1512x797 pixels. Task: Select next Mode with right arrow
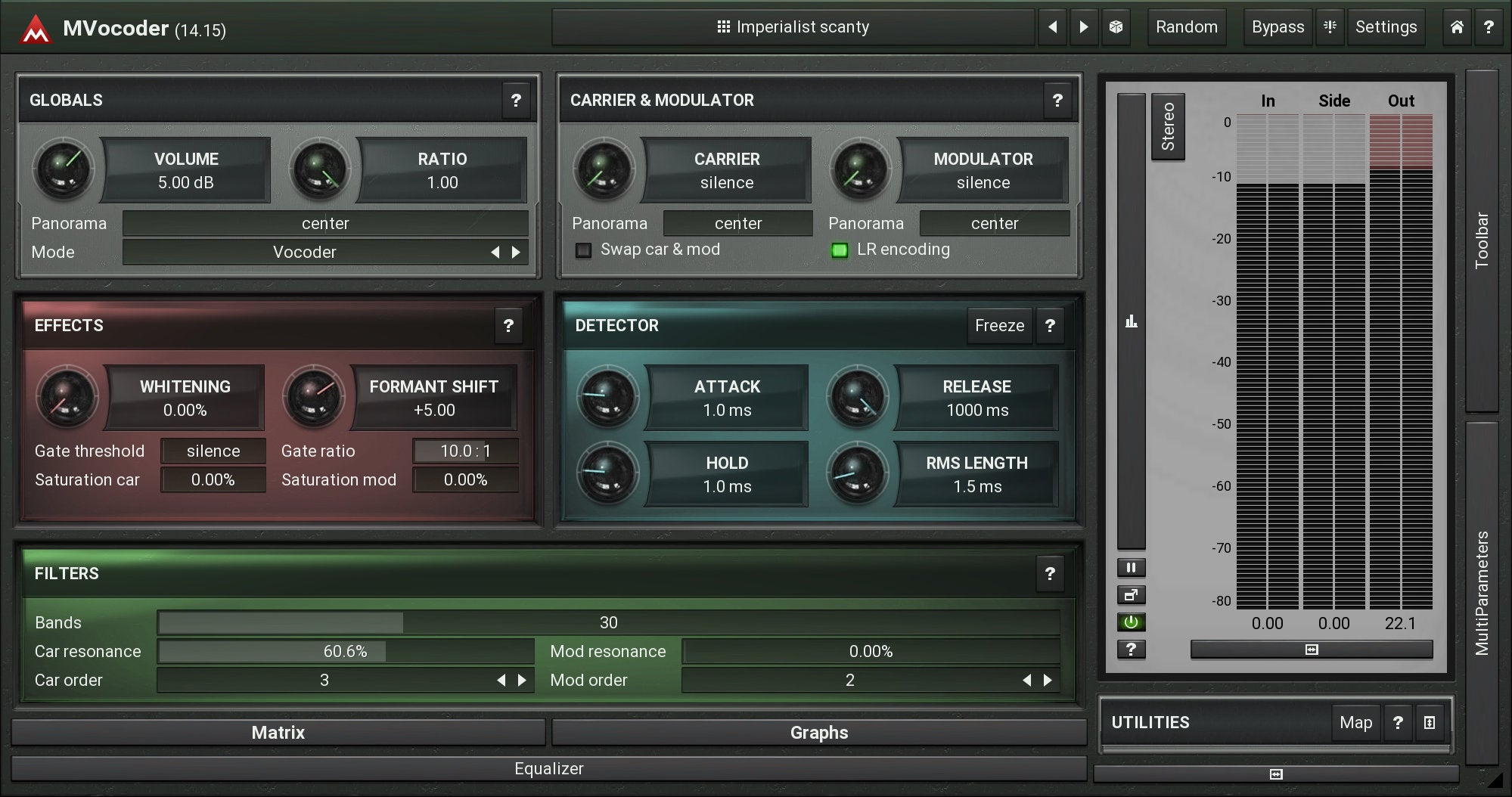click(x=516, y=253)
